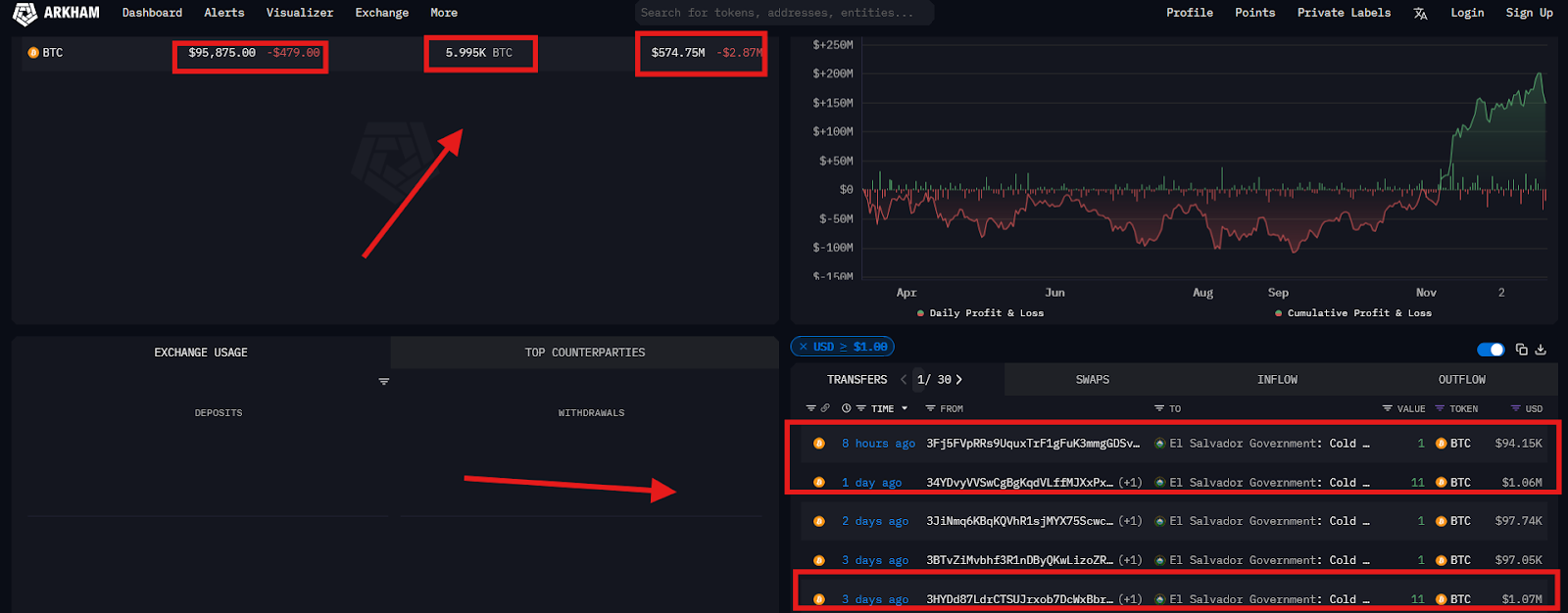Open sender address 3BTvZiMvbhf3R1nDByQKwLizoZR
Screen dimensions: 1568x613
pyautogui.click(x=1019, y=561)
